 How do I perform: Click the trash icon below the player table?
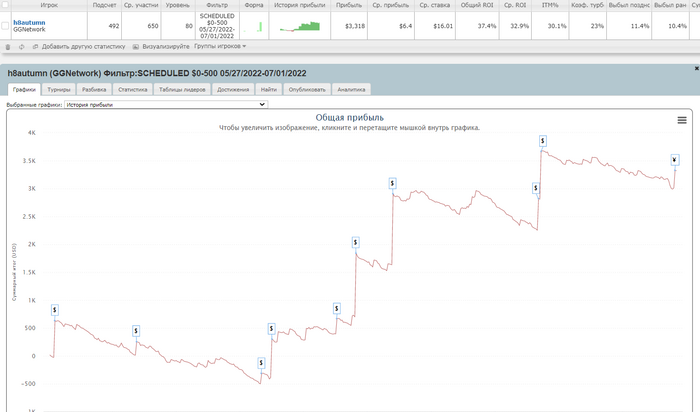pos(8,47)
